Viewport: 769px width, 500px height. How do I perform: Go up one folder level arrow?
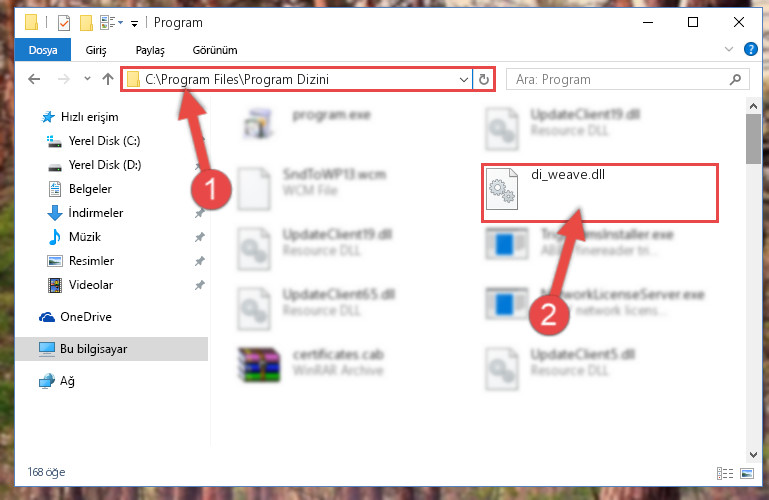point(108,79)
